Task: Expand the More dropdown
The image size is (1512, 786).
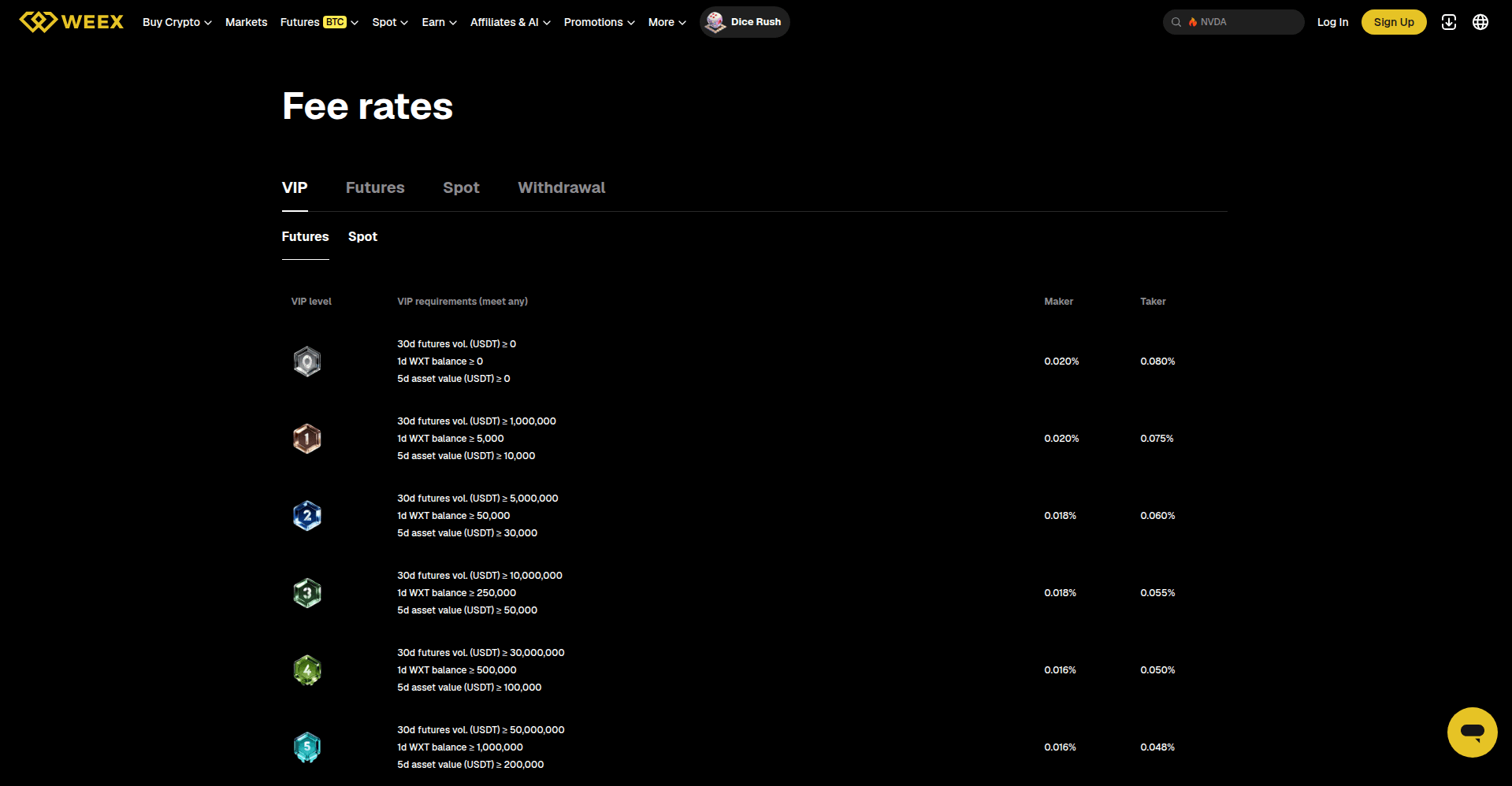Action: tap(667, 22)
